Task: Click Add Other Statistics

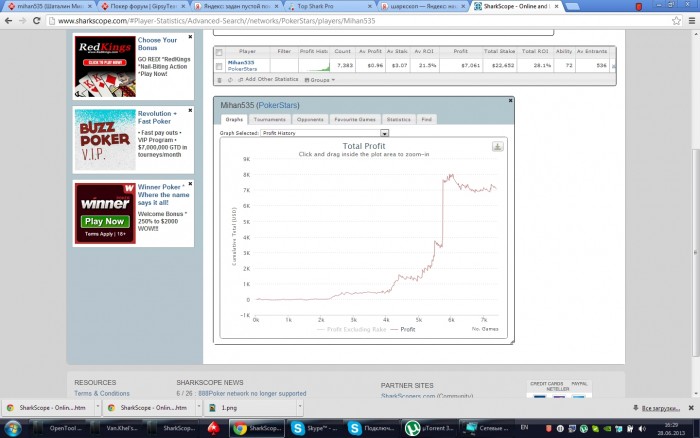Action: coord(268,79)
